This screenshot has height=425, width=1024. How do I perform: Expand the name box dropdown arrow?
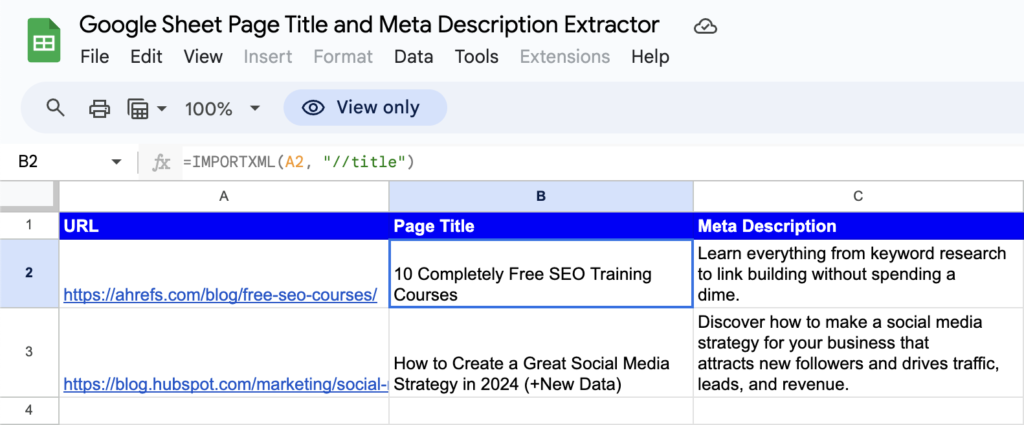coord(117,162)
